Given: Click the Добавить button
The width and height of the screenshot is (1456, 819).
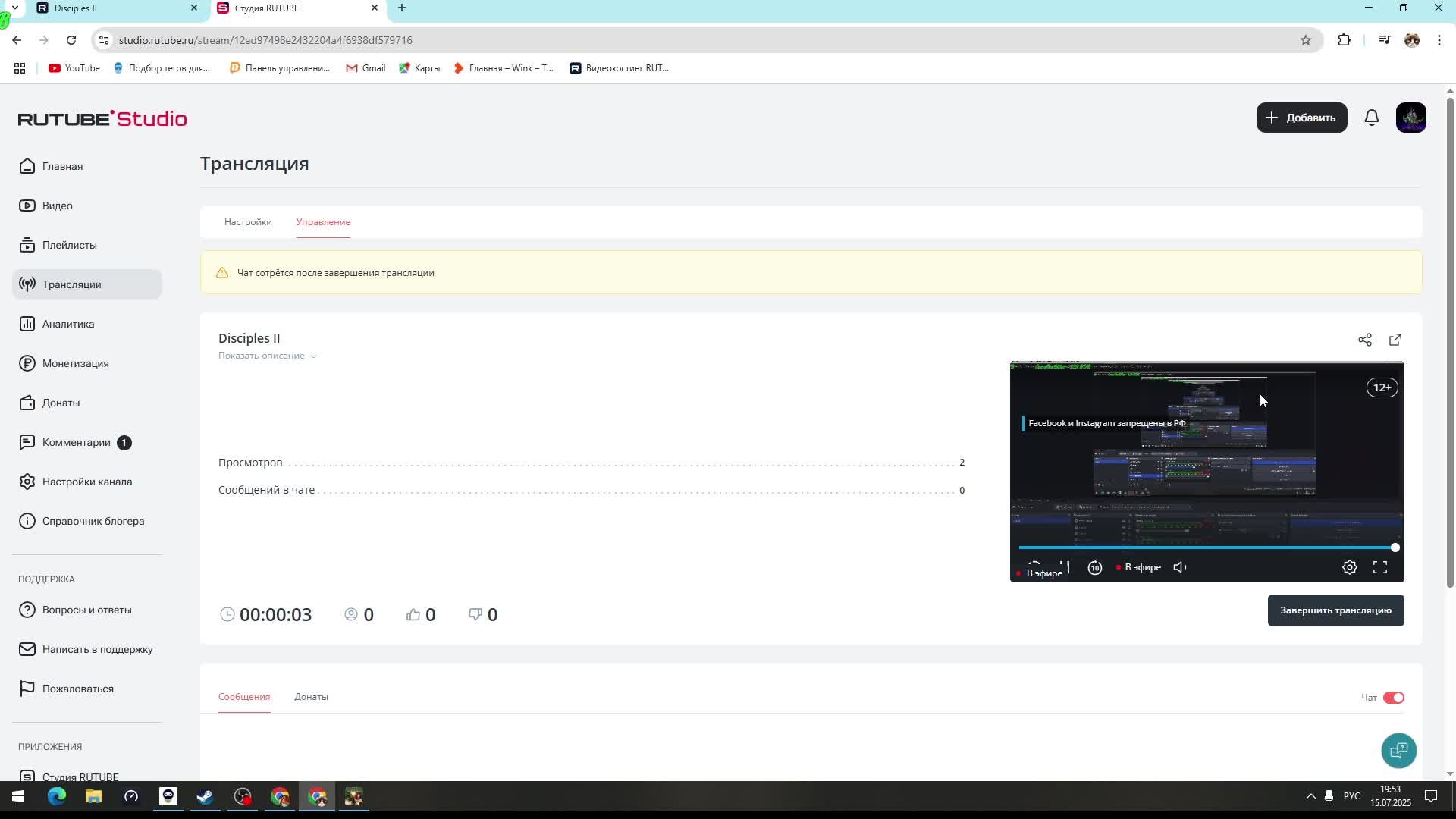Looking at the screenshot, I should coord(1301,118).
